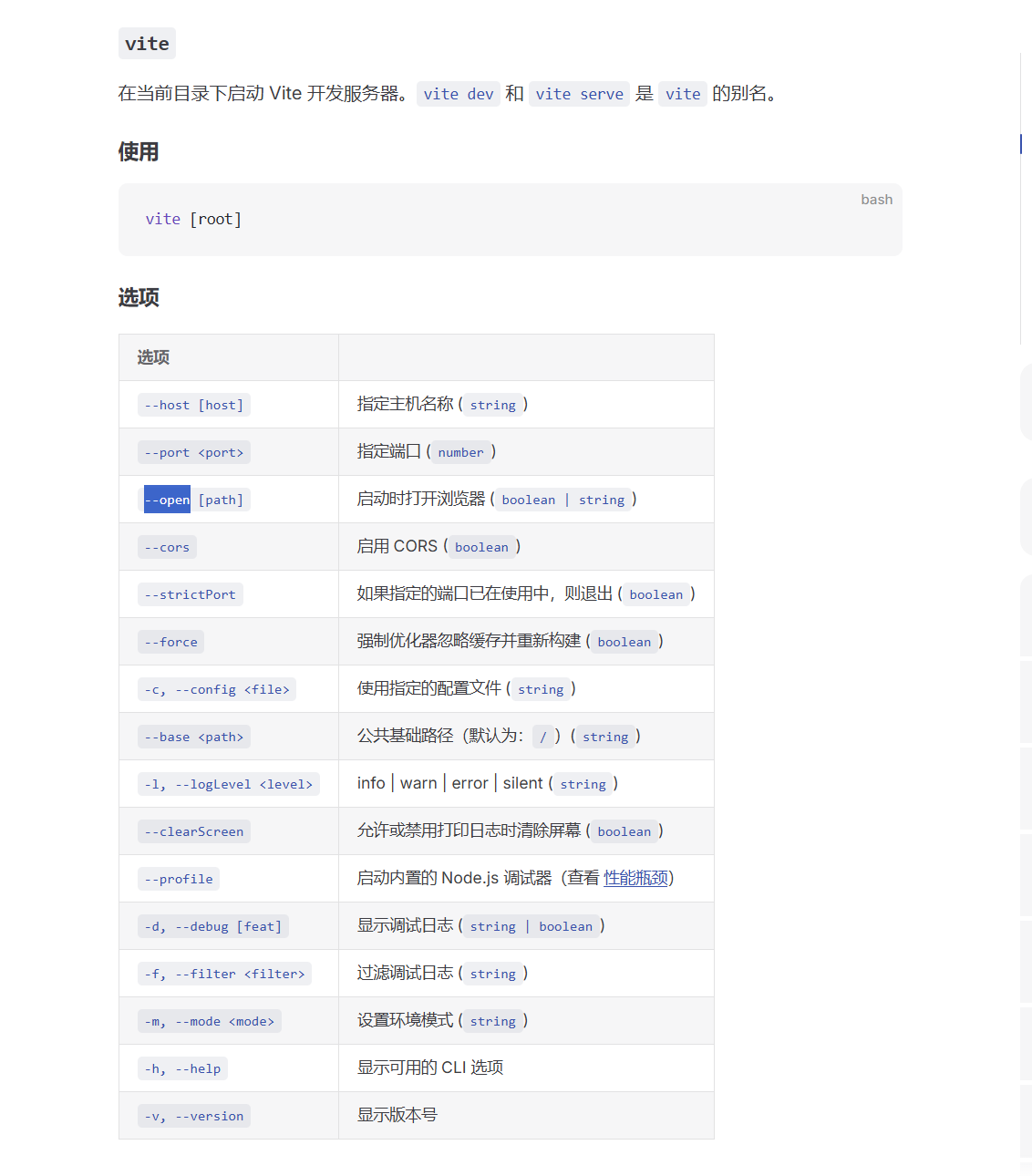
Task: Click the 指定主机名称 description
Action: point(405,404)
